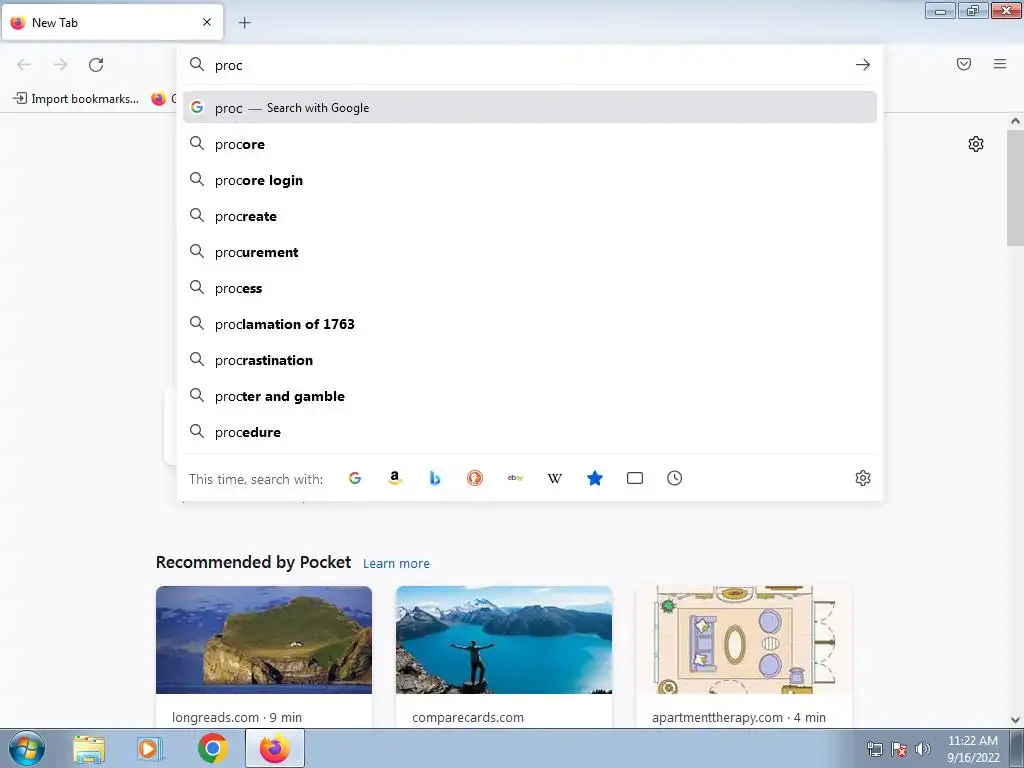Open search settings gear in dropdown
1024x768 pixels.
coord(863,478)
